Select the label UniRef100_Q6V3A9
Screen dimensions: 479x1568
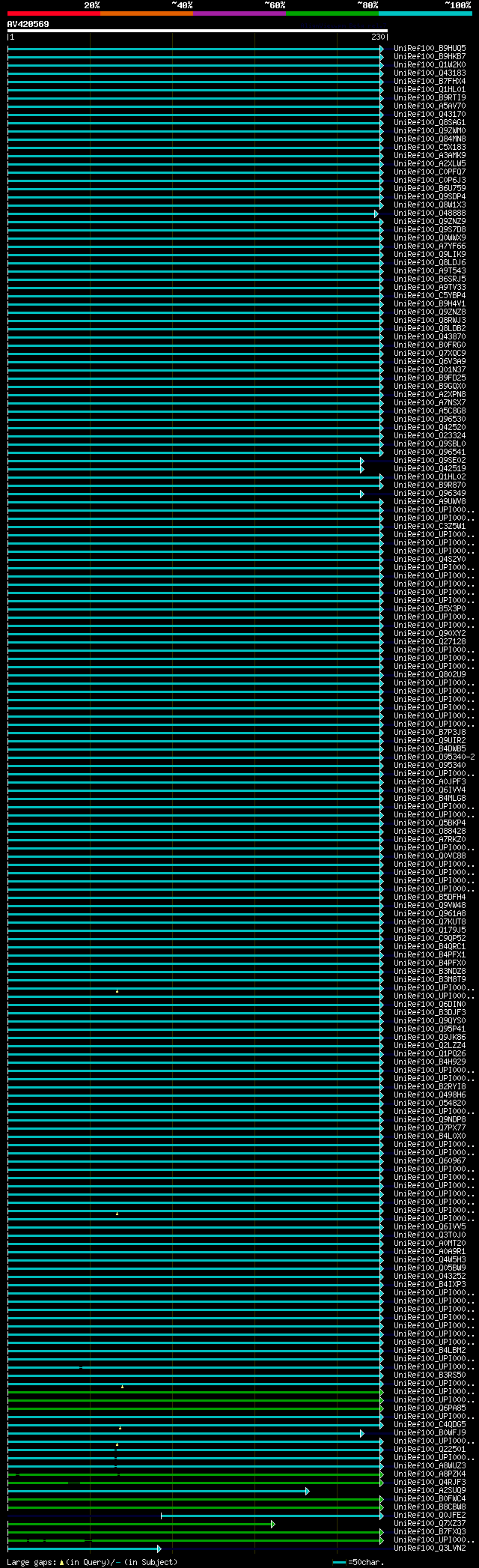click(x=430, y=362)
